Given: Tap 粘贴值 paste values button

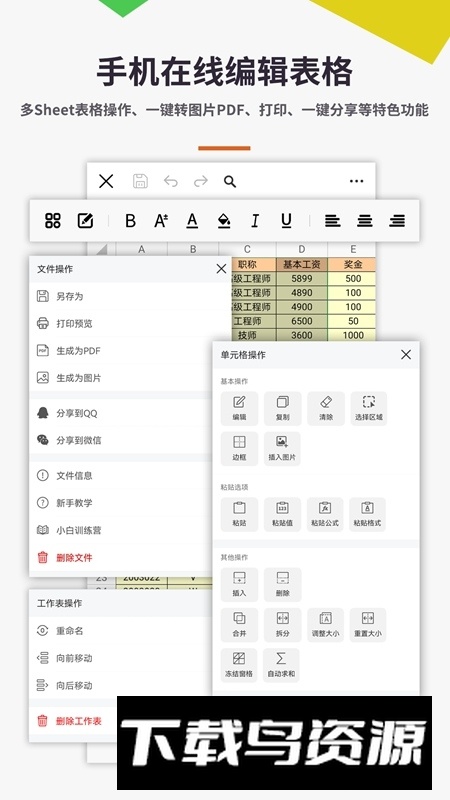Looking at the screenshot, I should (x=282, y=514).
